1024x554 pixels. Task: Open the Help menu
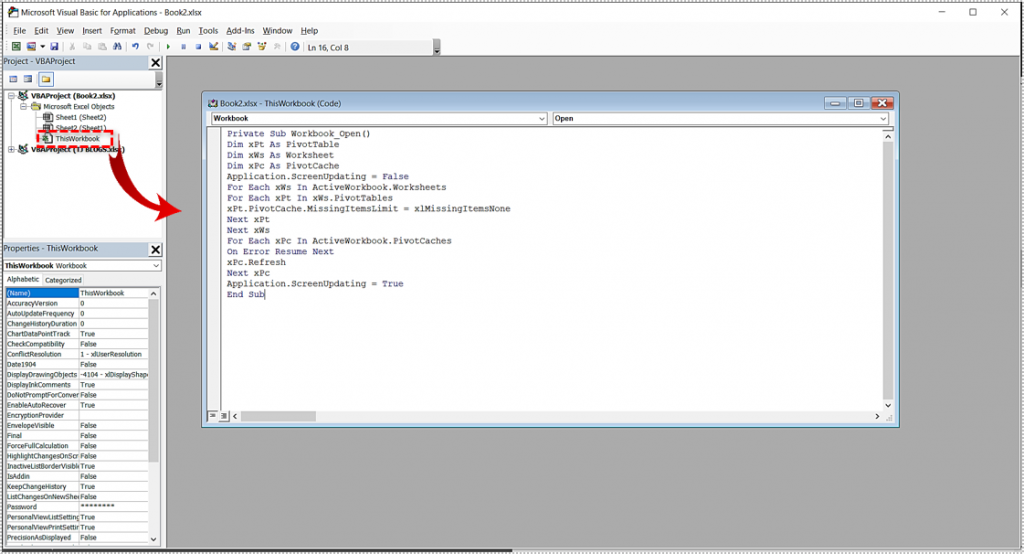tap(310, 31)
